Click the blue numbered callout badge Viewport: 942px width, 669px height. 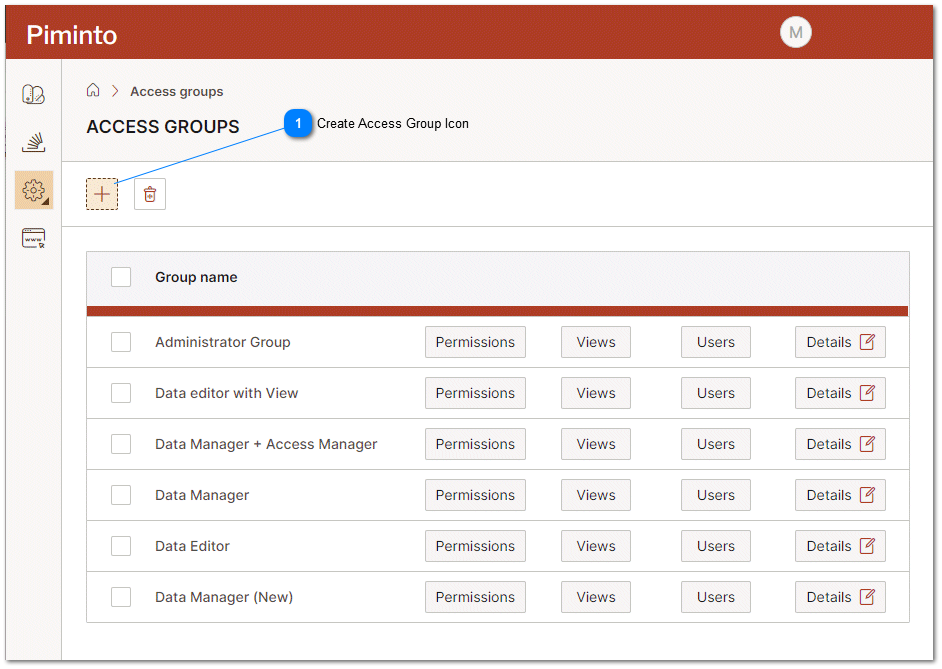[x=299, y=123]
